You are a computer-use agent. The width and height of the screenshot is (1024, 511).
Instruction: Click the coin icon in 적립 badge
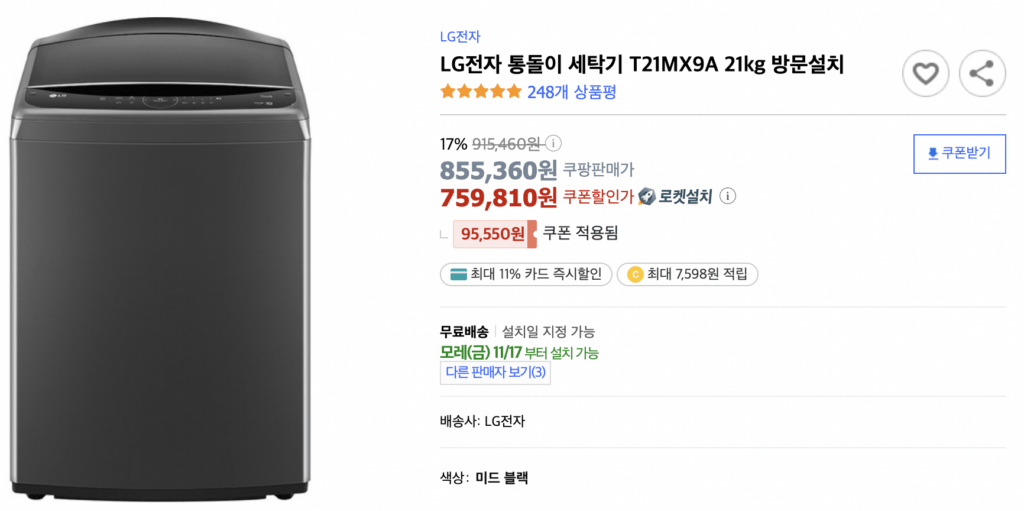(x=635, y=274)
